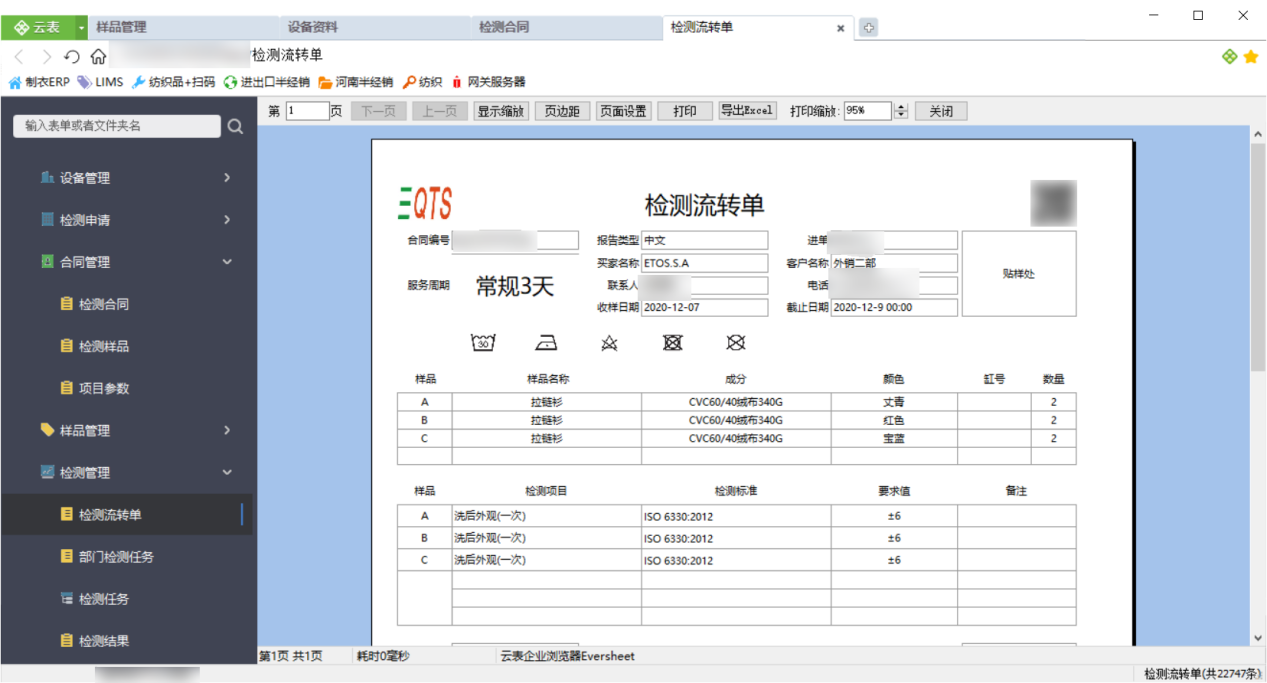This screenshot has height=683, width=1267.
Task: Click the preview vertical scrollbar
Action: coord(1257,258)
